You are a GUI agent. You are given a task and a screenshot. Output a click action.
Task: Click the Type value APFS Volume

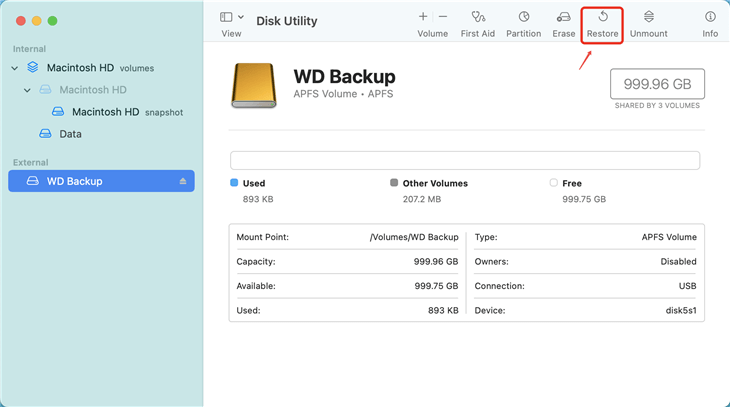pyautogui.click(x=669, y=237)
